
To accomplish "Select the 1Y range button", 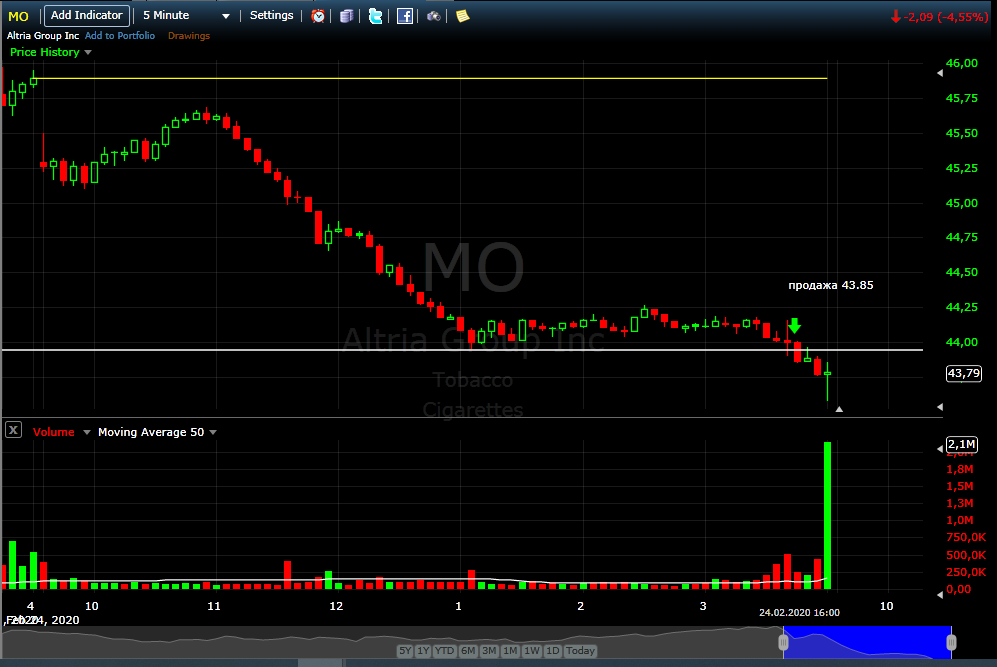I will pyautogui.click(x=423, y=650).
